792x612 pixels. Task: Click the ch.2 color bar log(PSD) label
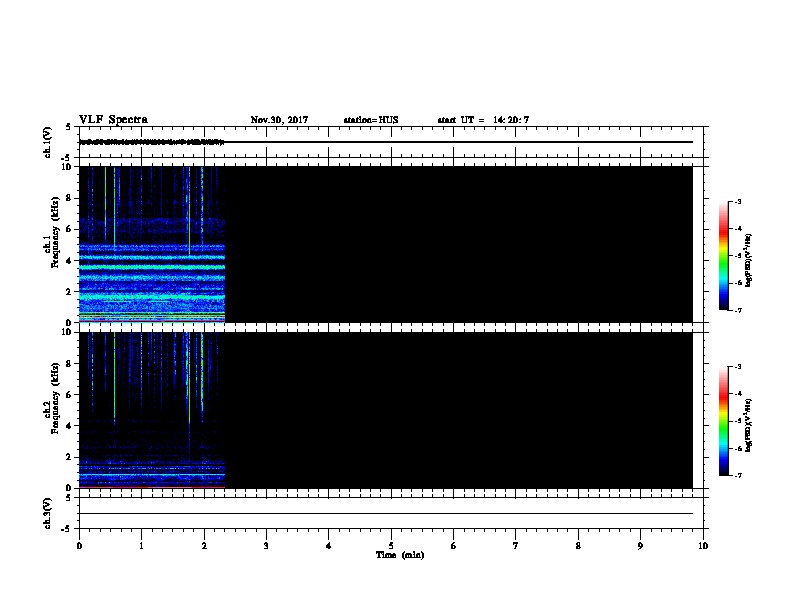click(x=749, y=425)
